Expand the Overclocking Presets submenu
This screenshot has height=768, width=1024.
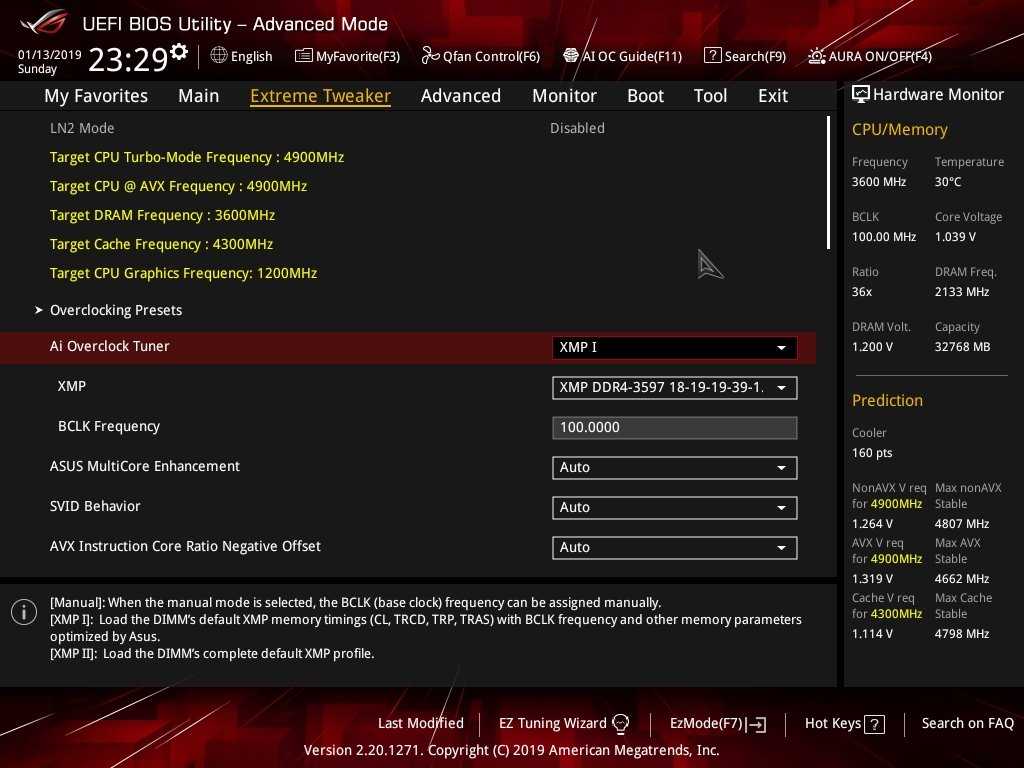click(115, 310)
